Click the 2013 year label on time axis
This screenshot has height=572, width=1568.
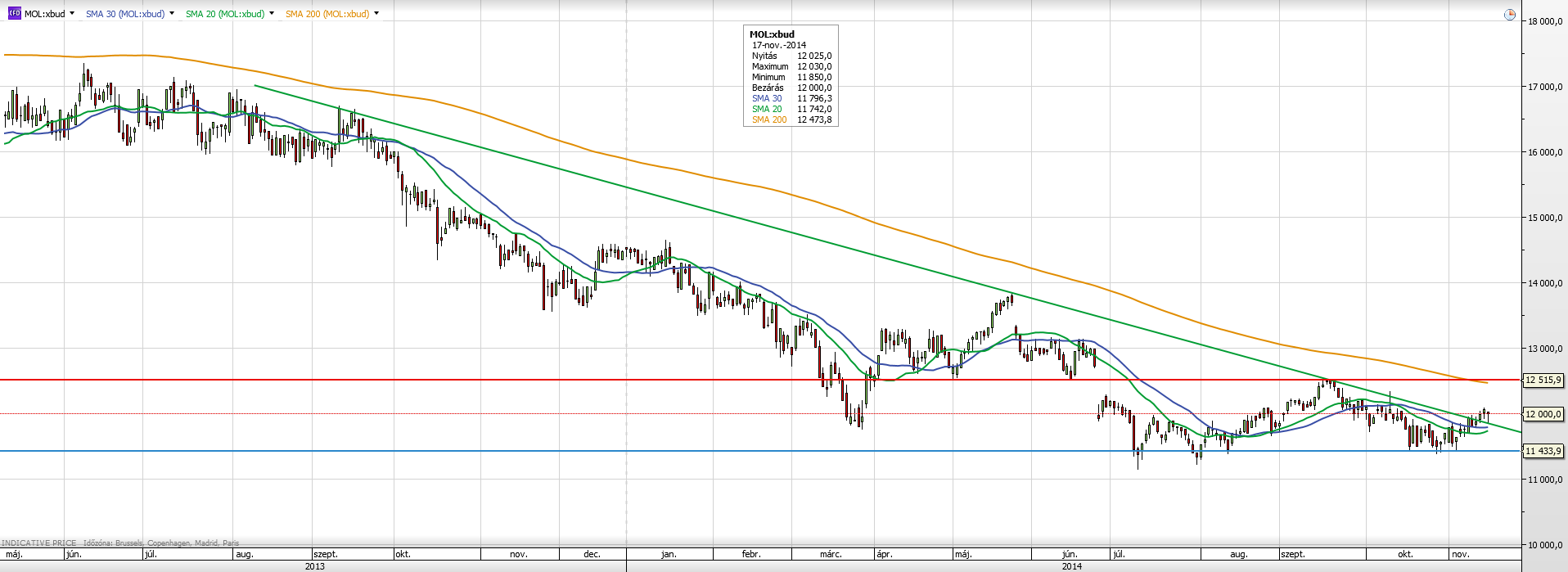(314, 566)
